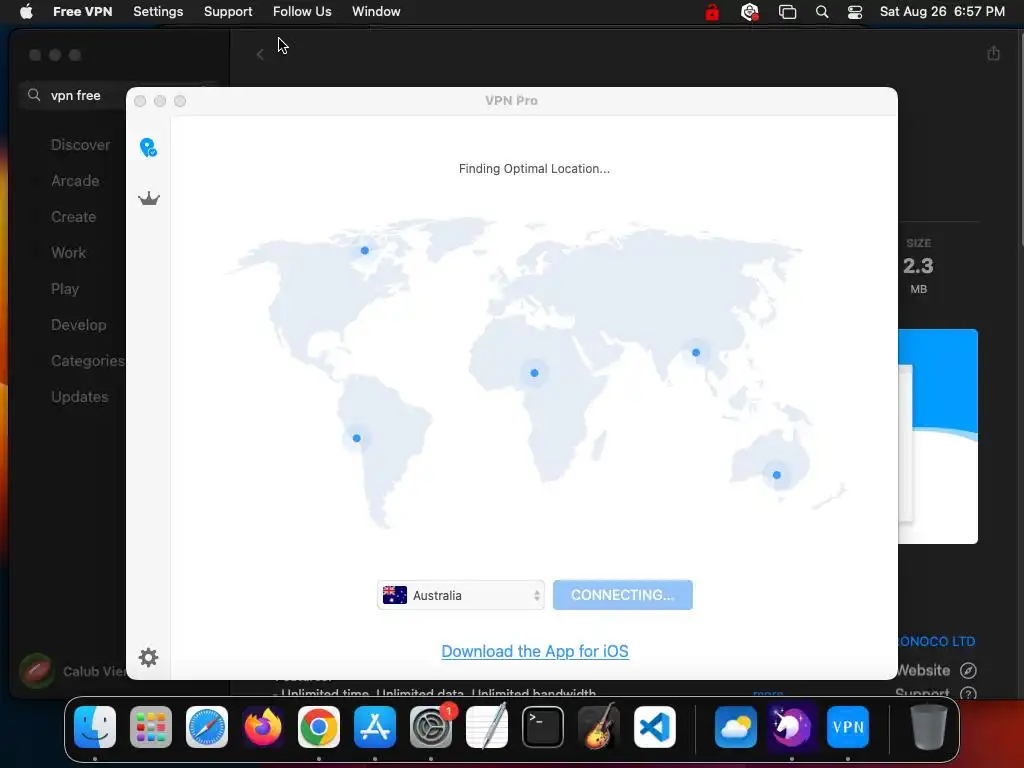Open Launchpad from the Dock
The width and height of the screenshot is (1024, 768).
151,727
